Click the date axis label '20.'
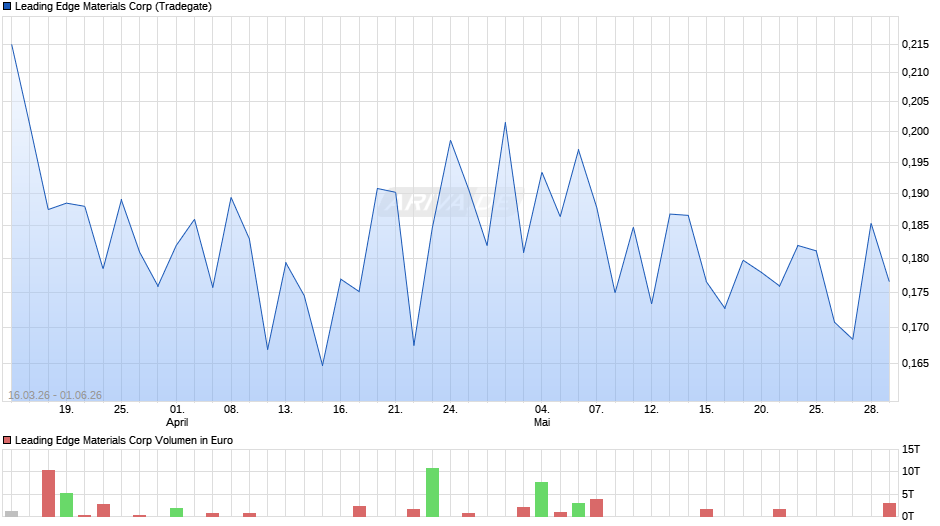940x526 pixels. 761,410
